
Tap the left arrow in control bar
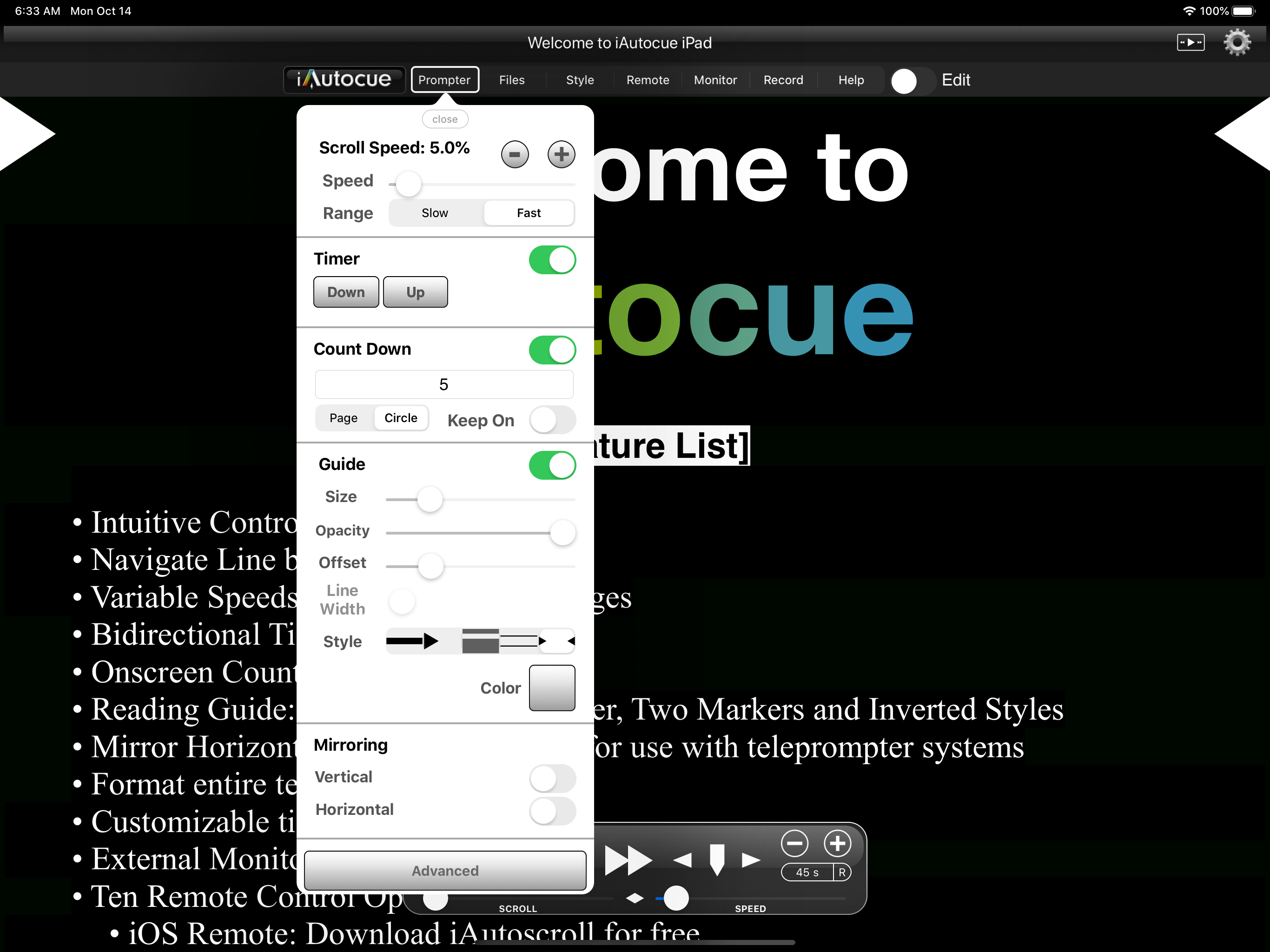pos(682,859)
